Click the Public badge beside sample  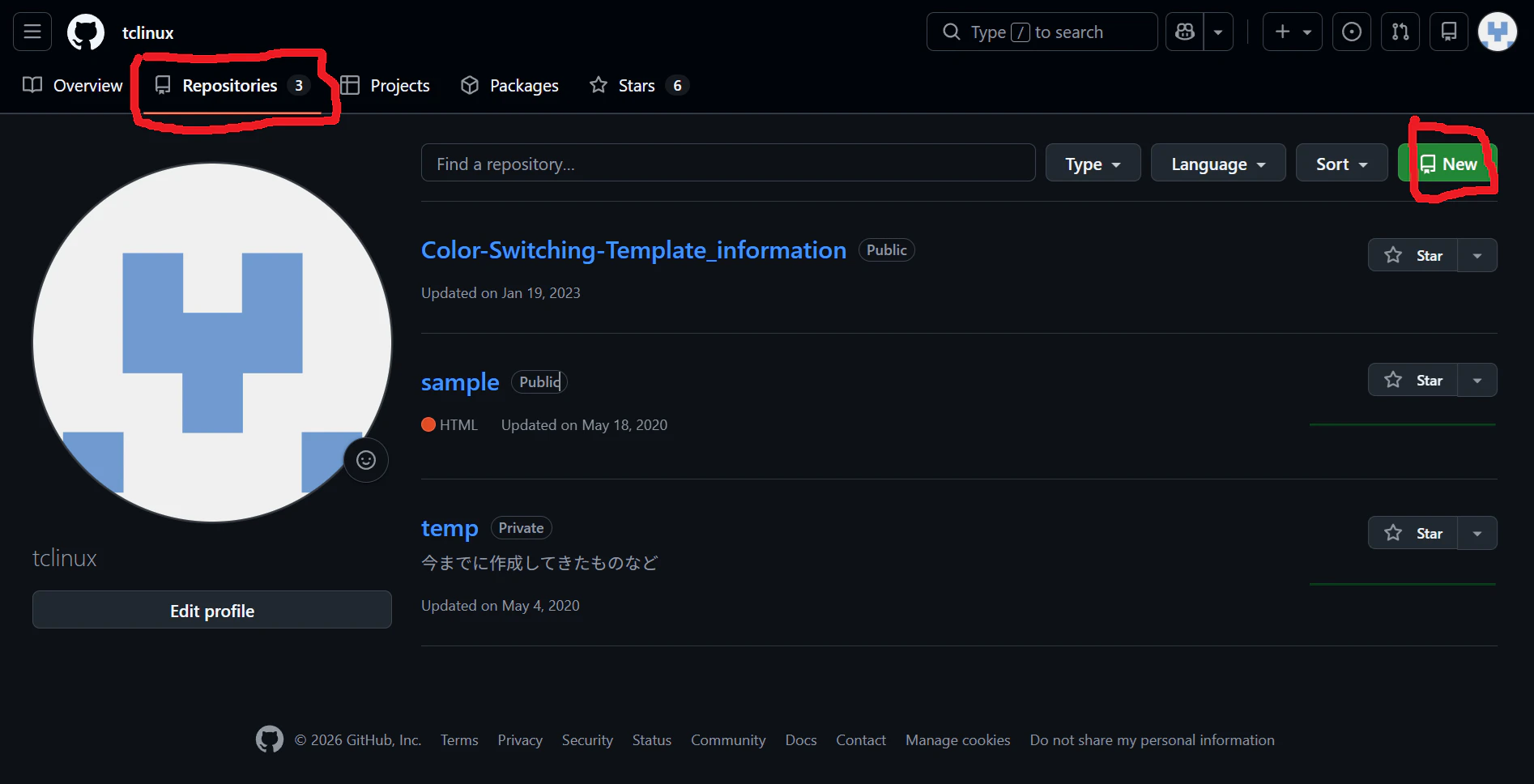point(539,381)
